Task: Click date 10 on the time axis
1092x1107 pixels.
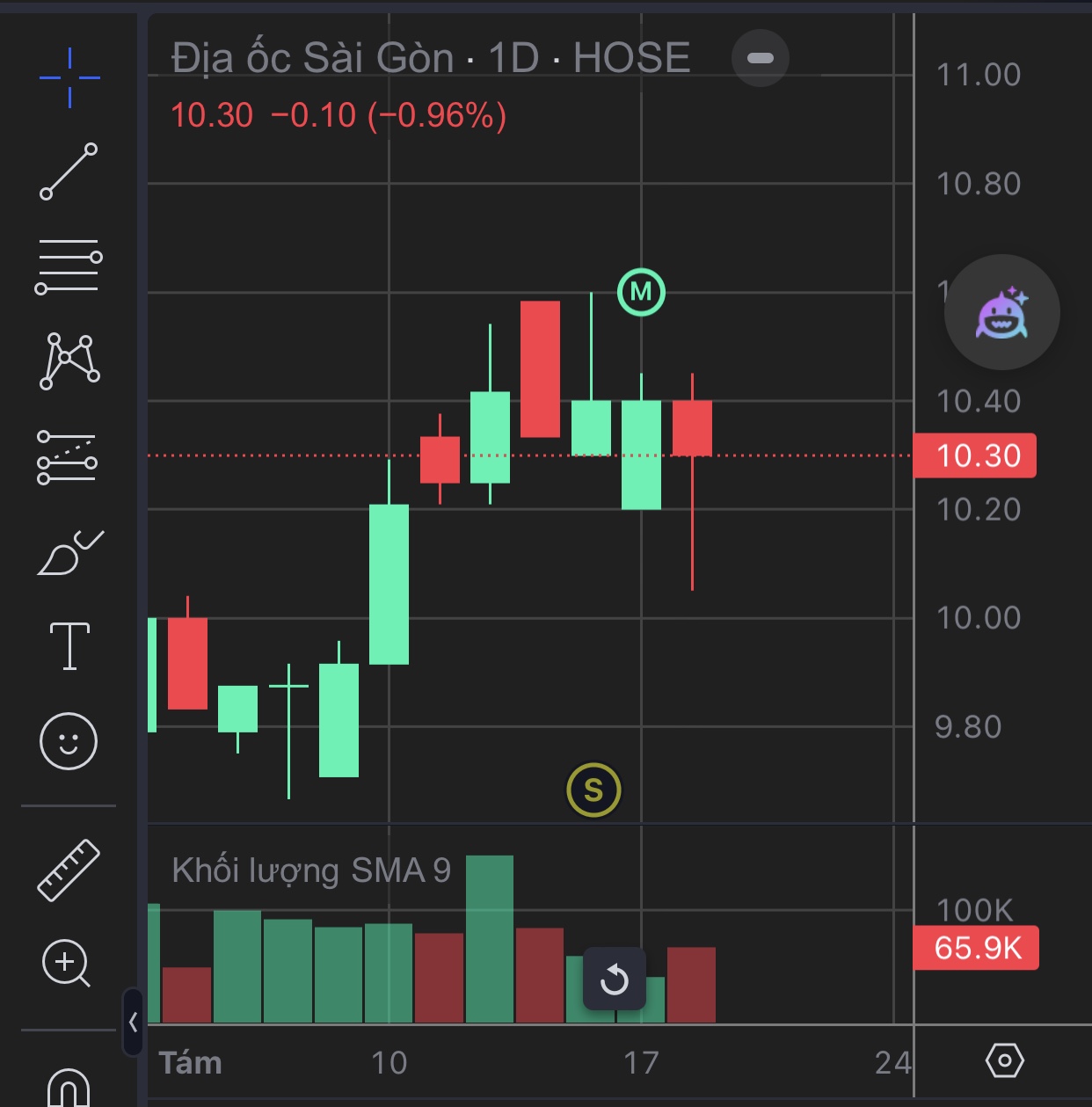Action: [389, 1063]
